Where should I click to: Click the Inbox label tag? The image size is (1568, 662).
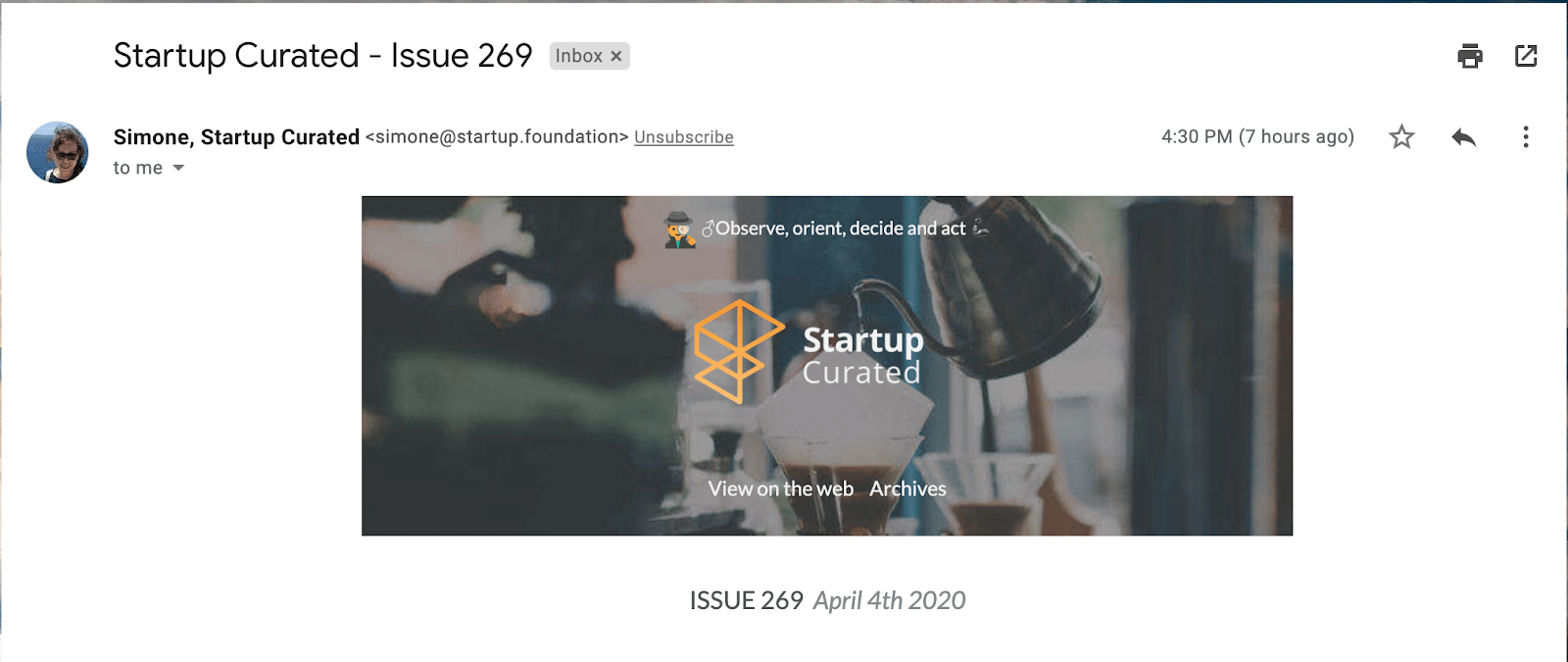[578, 57]
